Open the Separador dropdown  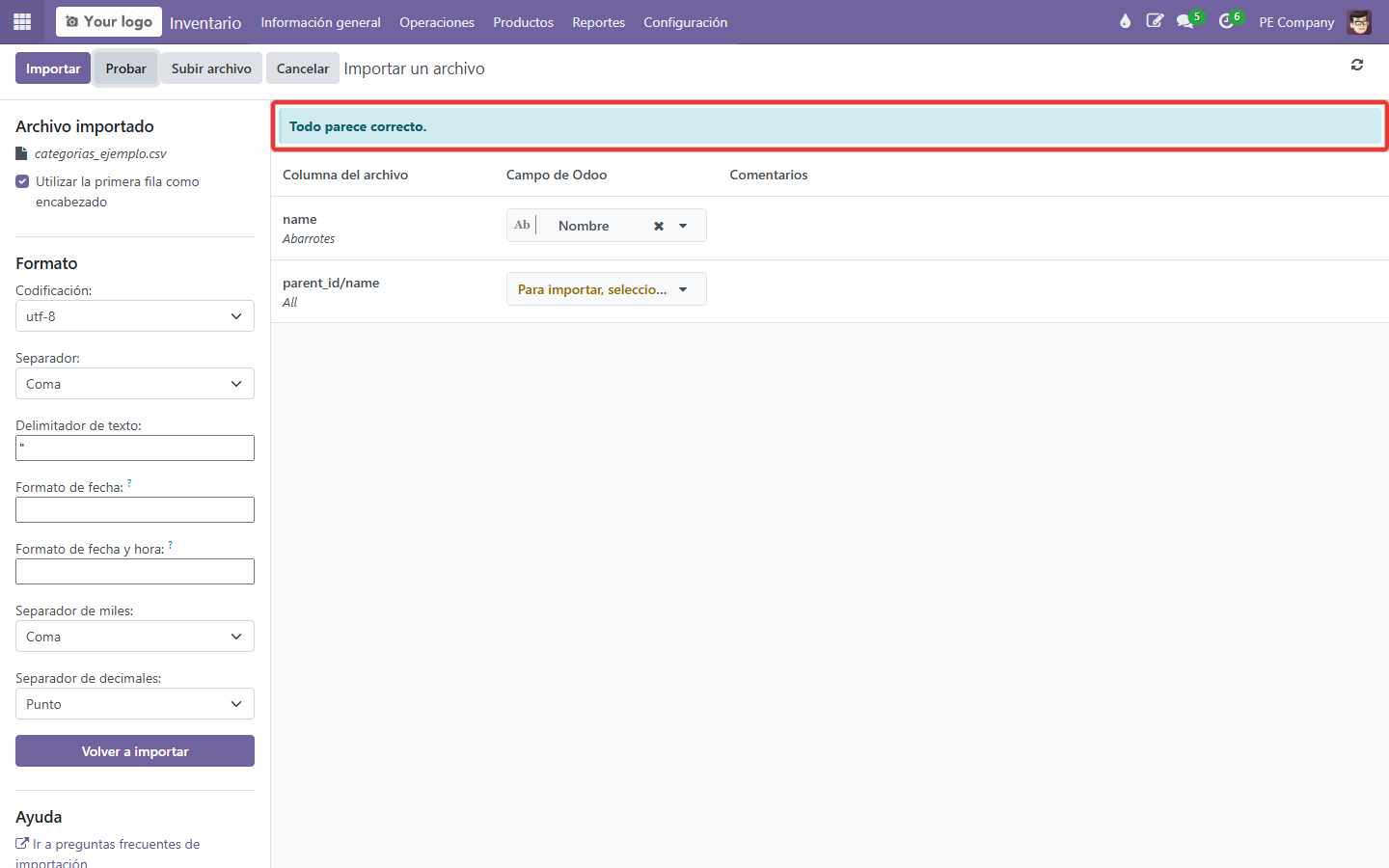point(135,384)
